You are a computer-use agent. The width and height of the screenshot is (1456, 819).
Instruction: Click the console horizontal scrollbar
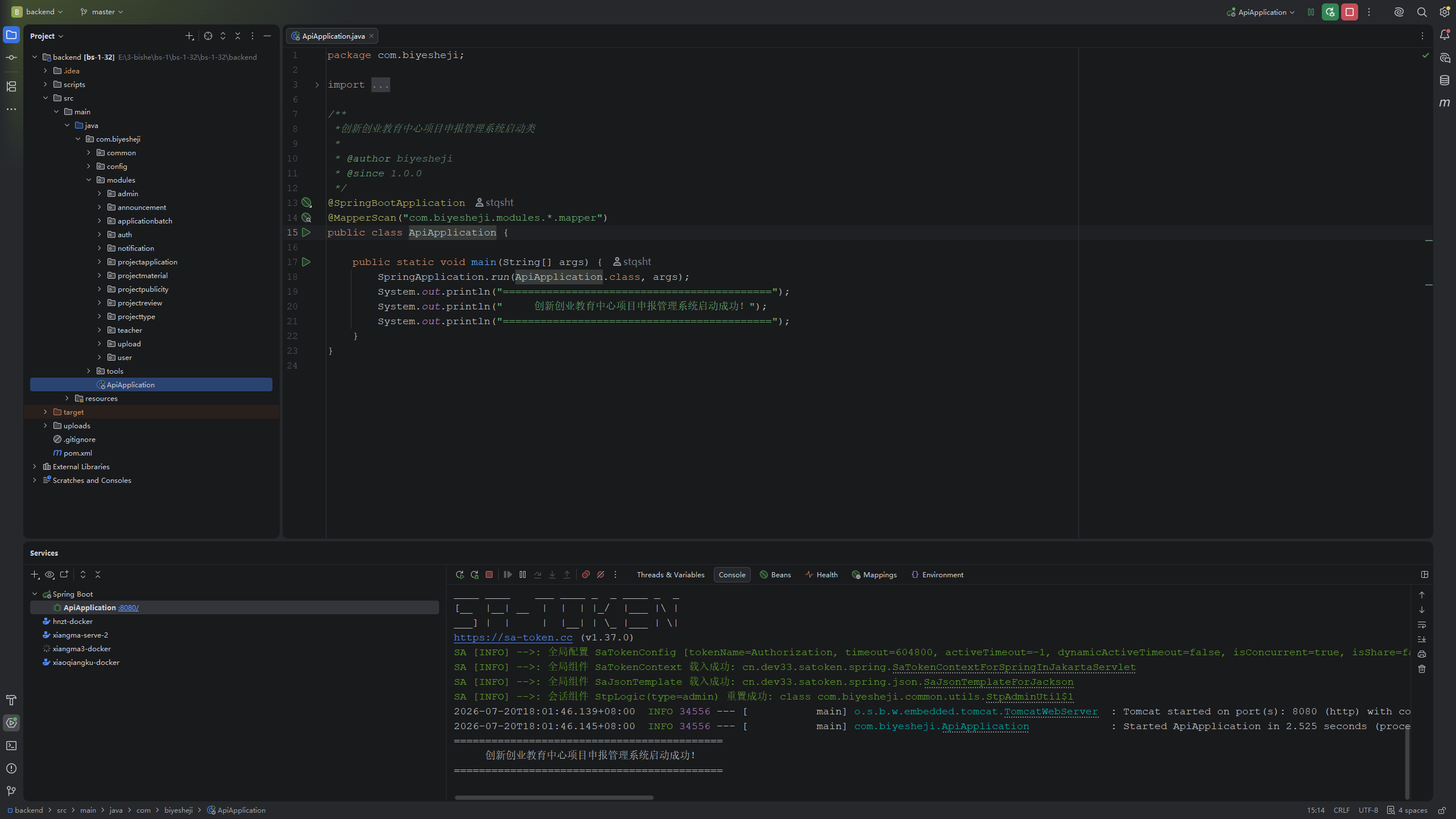click(x=554, y=797)
